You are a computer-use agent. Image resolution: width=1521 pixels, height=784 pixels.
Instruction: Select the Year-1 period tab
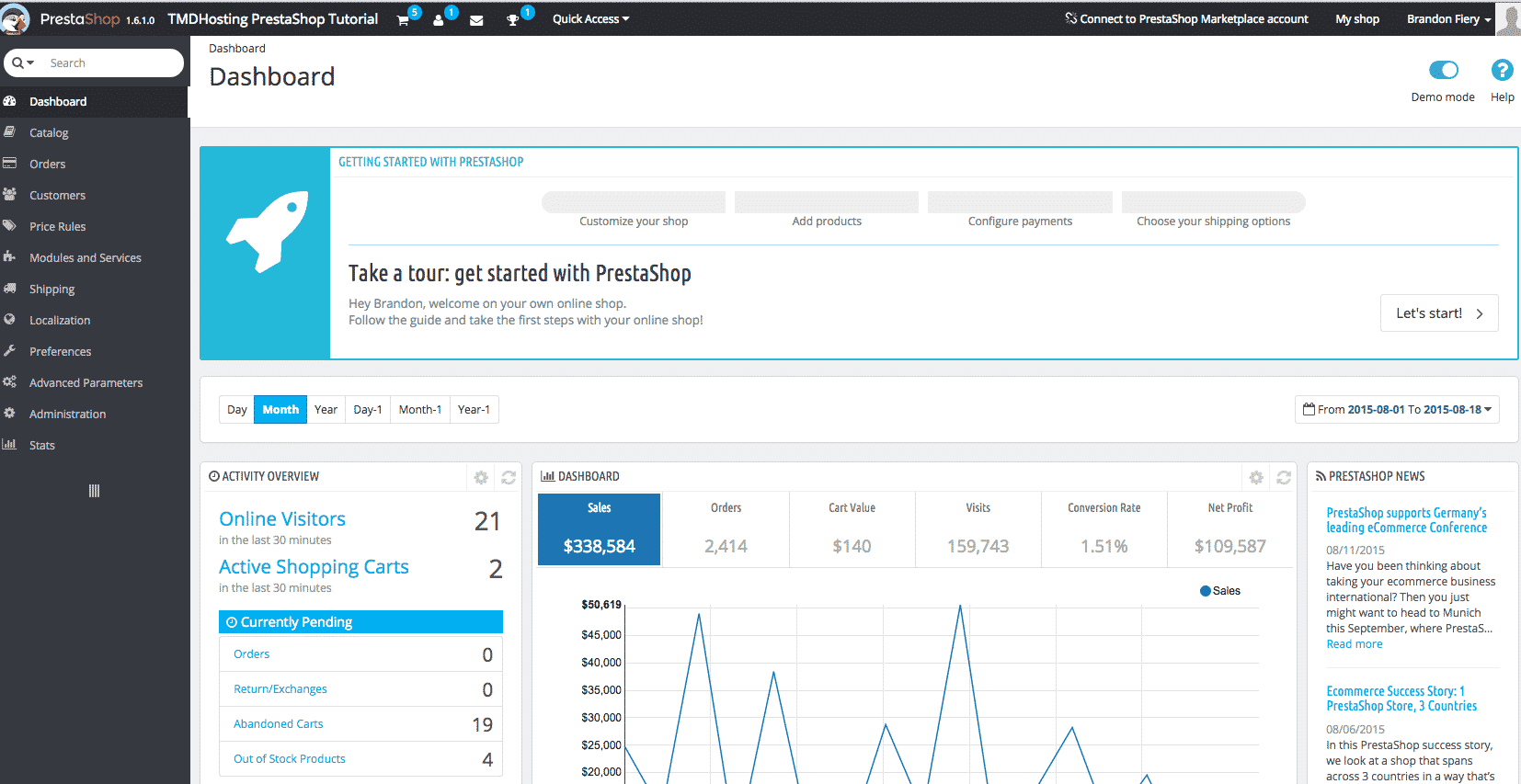pos(474,410)
